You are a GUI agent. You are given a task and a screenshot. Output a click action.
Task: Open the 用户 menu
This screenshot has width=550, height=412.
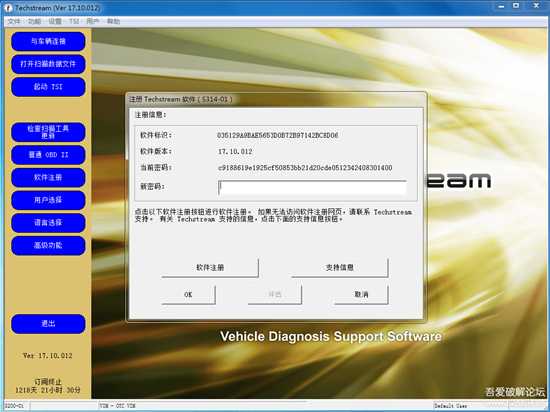click(93, 21)
